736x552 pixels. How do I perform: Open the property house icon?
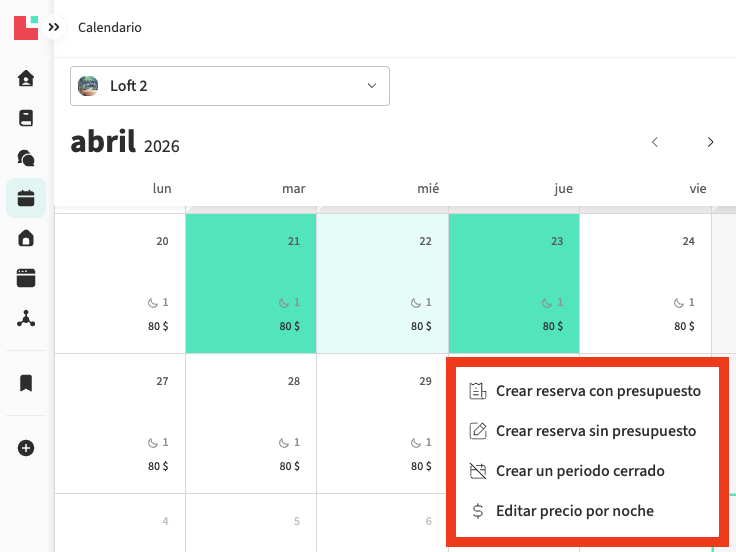[x=26, y=238]
